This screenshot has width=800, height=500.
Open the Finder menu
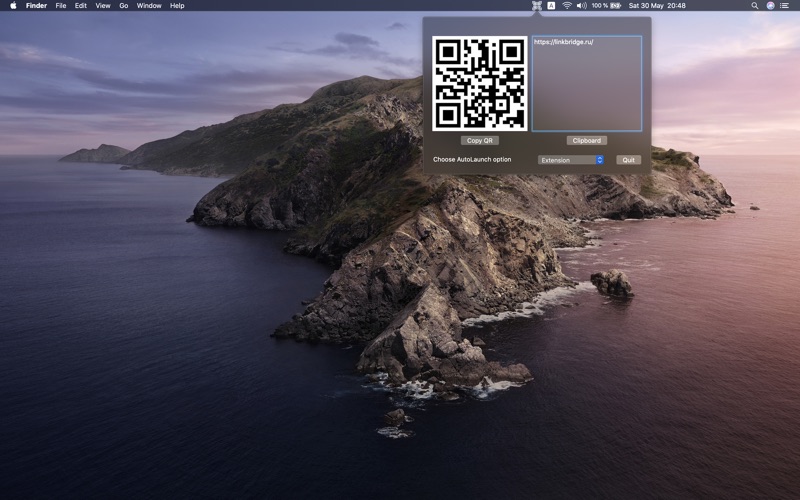pyautogui.click(x=36, y=6)
